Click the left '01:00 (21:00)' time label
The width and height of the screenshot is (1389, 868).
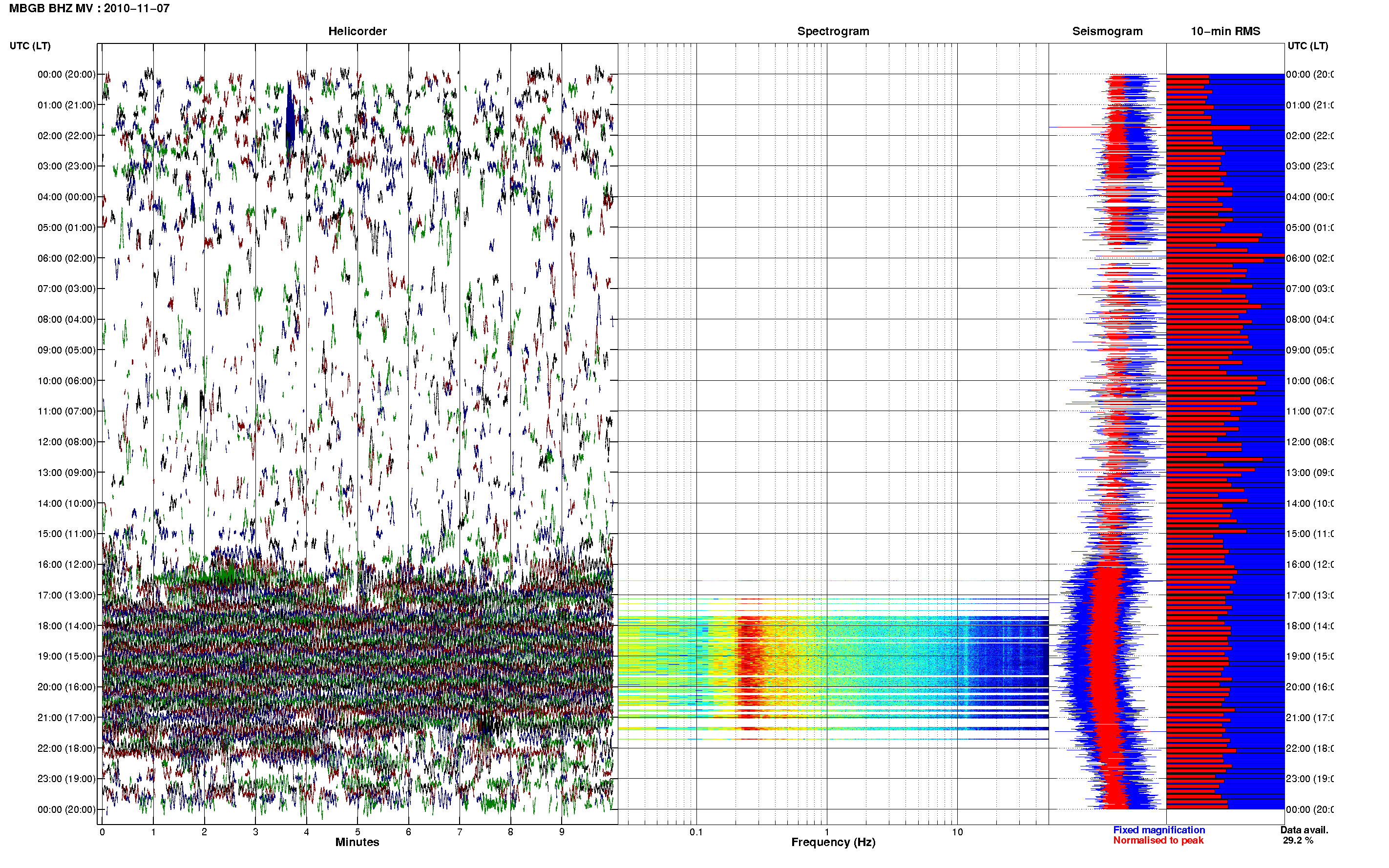point(66,105)
